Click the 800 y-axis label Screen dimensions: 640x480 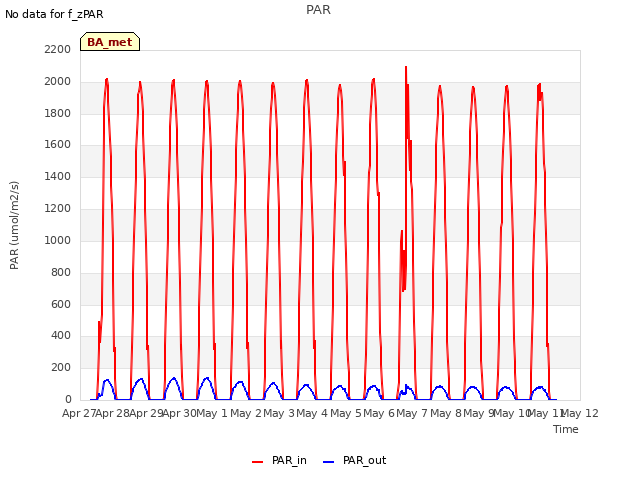point(61,272)
